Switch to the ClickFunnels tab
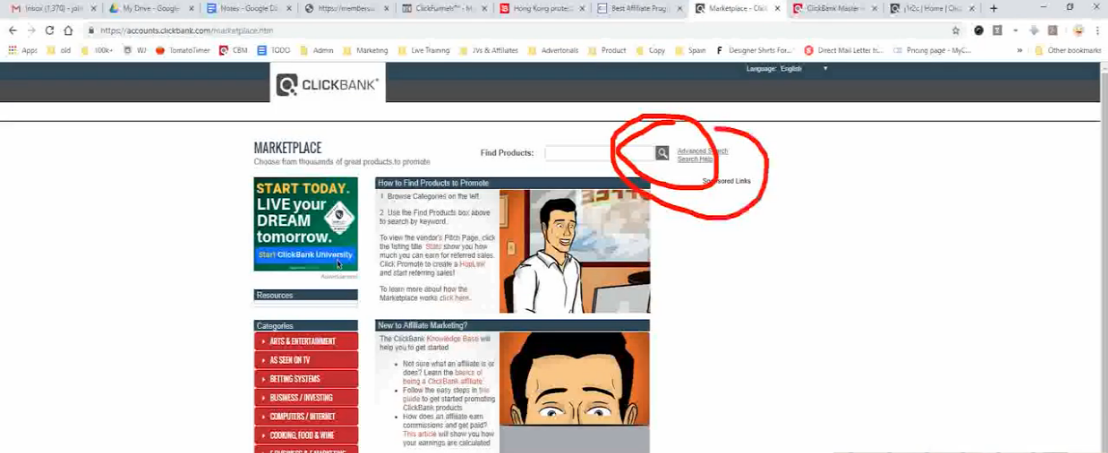1108x453 pixels. tap(442, 9)
